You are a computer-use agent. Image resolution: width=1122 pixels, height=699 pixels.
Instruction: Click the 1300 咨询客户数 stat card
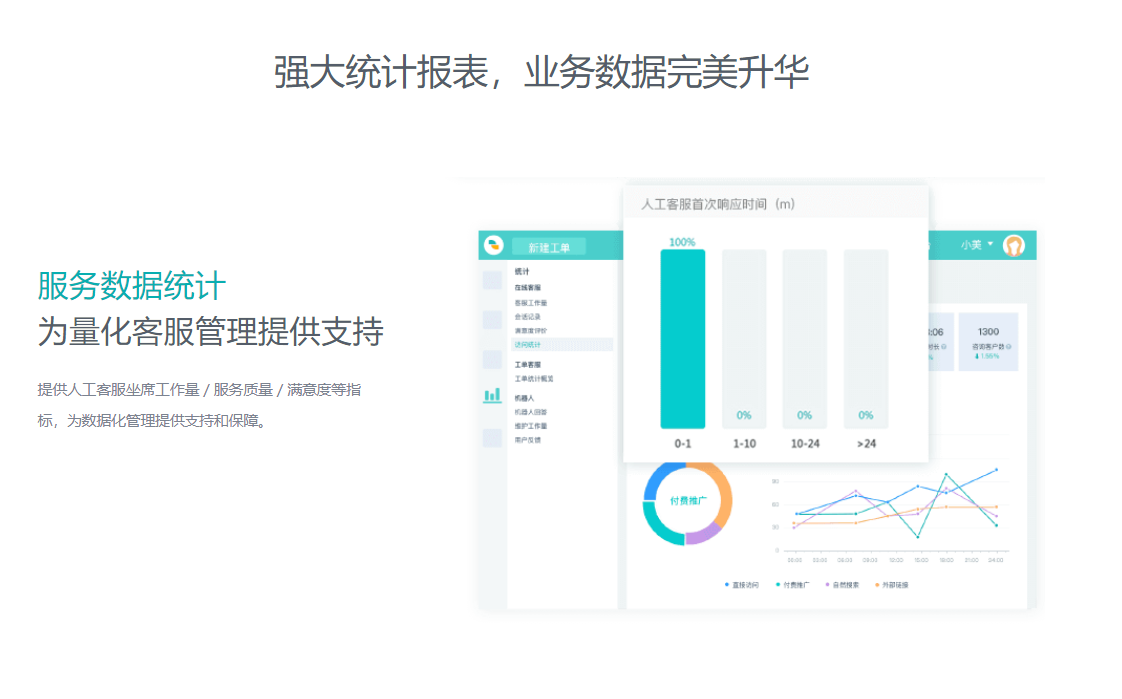988,342
